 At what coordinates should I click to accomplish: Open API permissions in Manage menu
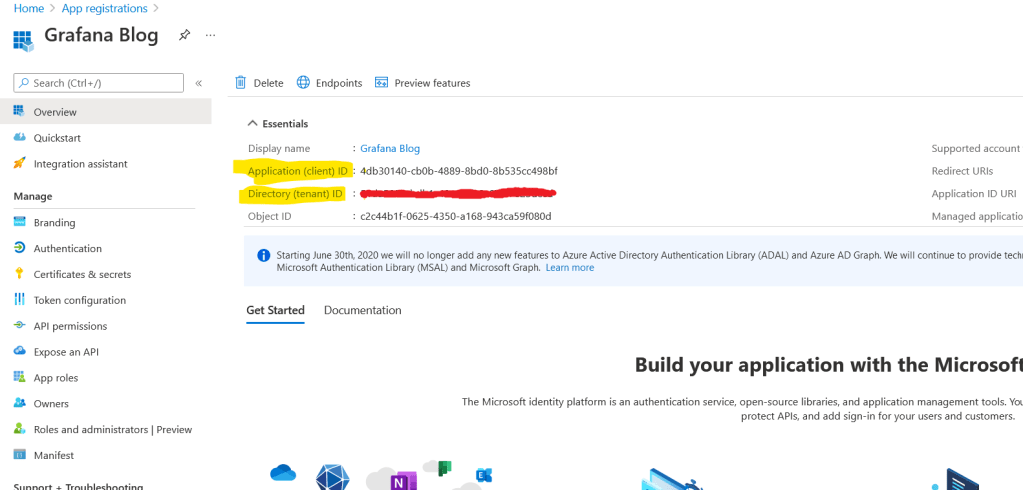(x=70, y=326)
